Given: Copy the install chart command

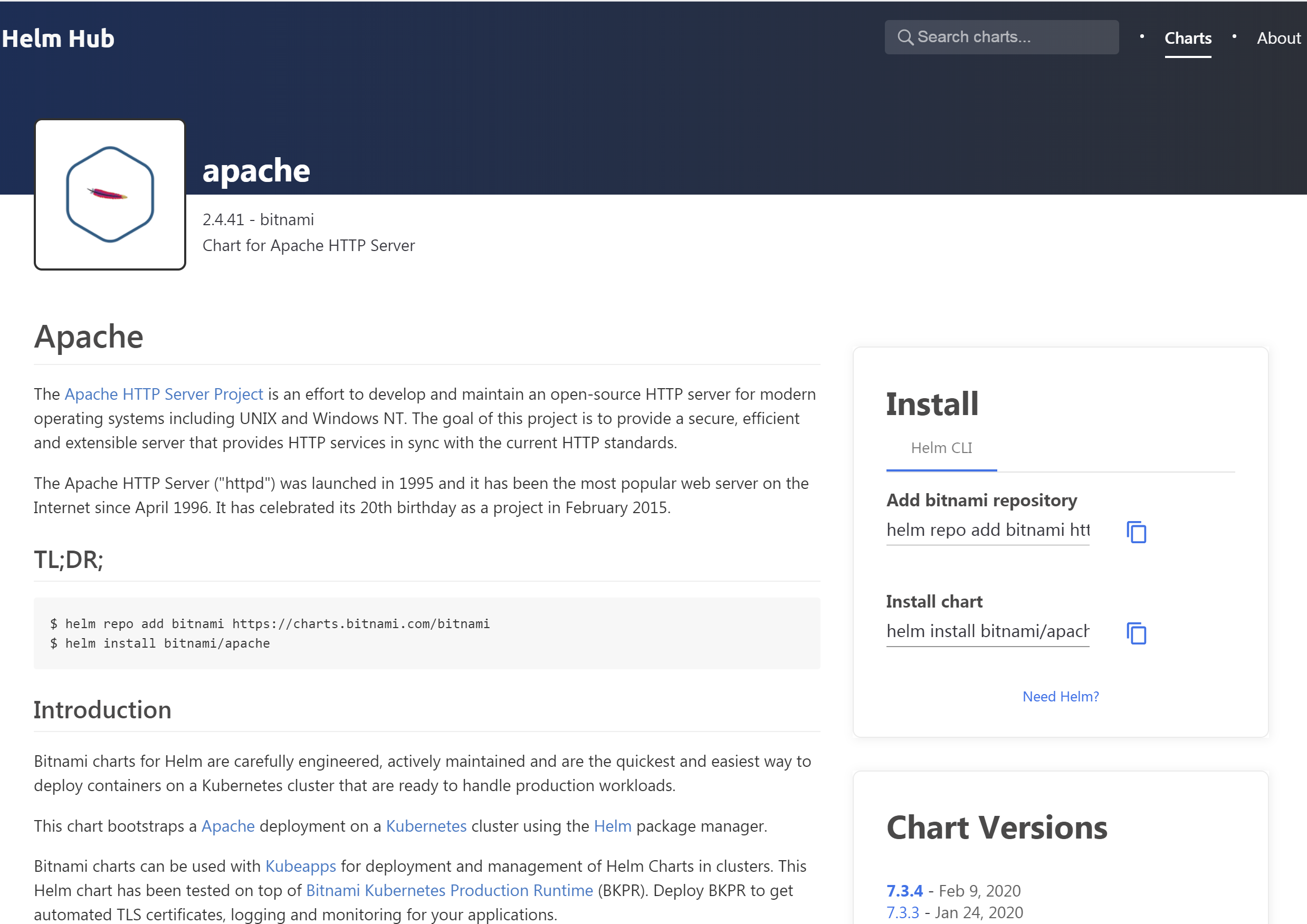Looking at the screenshot, I should pos(1136,633).
